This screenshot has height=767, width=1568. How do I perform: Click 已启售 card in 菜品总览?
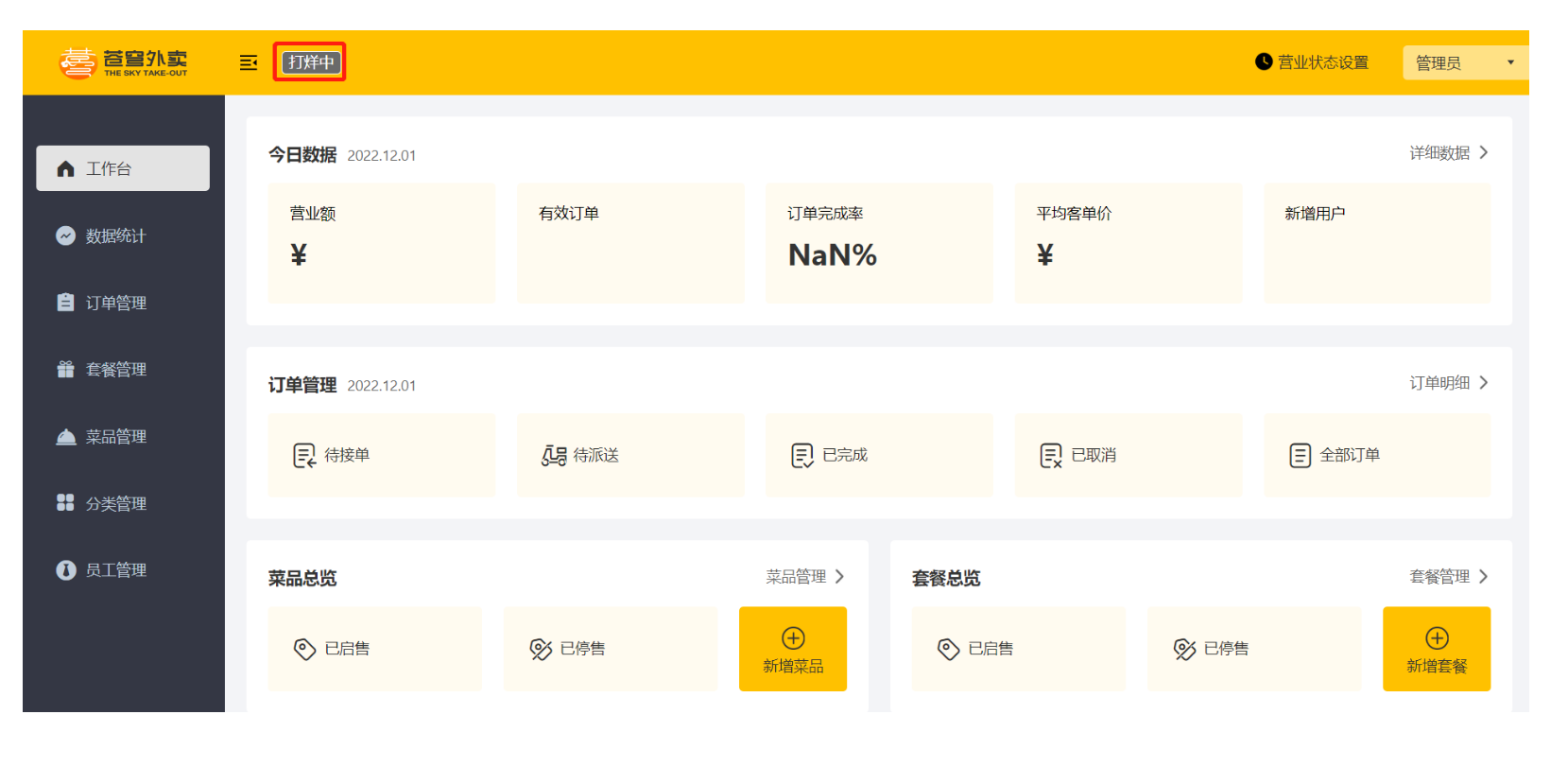[375, 649]
